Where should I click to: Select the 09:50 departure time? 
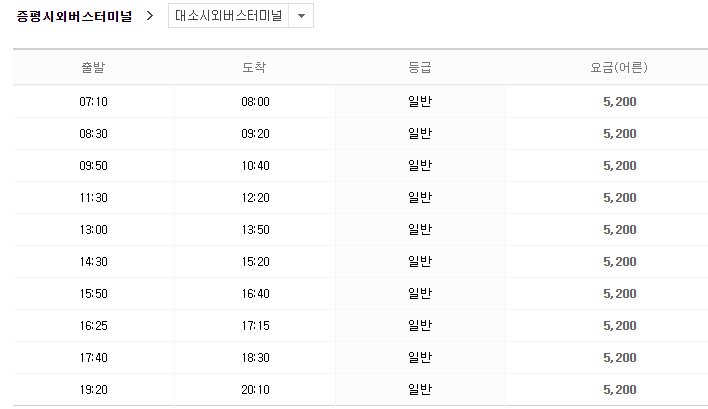(93, 166)
